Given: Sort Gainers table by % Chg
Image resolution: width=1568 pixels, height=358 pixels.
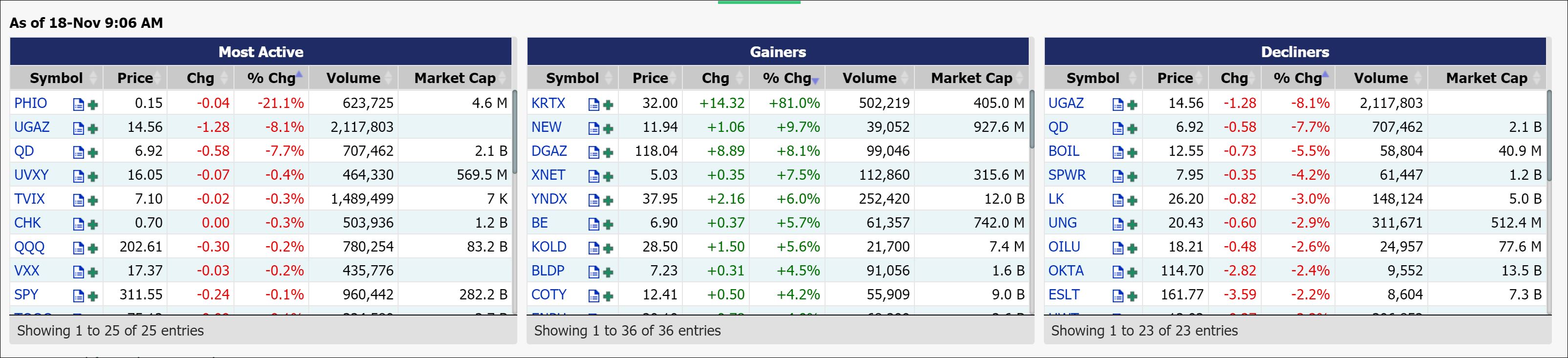Looking at the screenshot, I should click(787, 78).
